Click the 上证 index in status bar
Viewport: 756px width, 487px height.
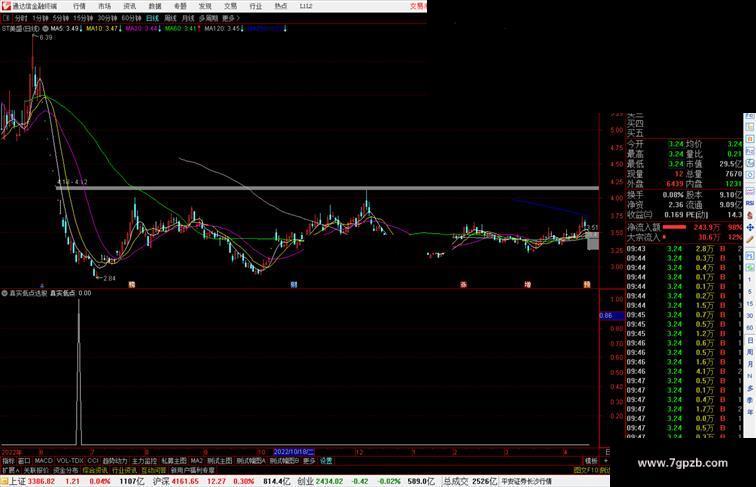coord(17,481)
